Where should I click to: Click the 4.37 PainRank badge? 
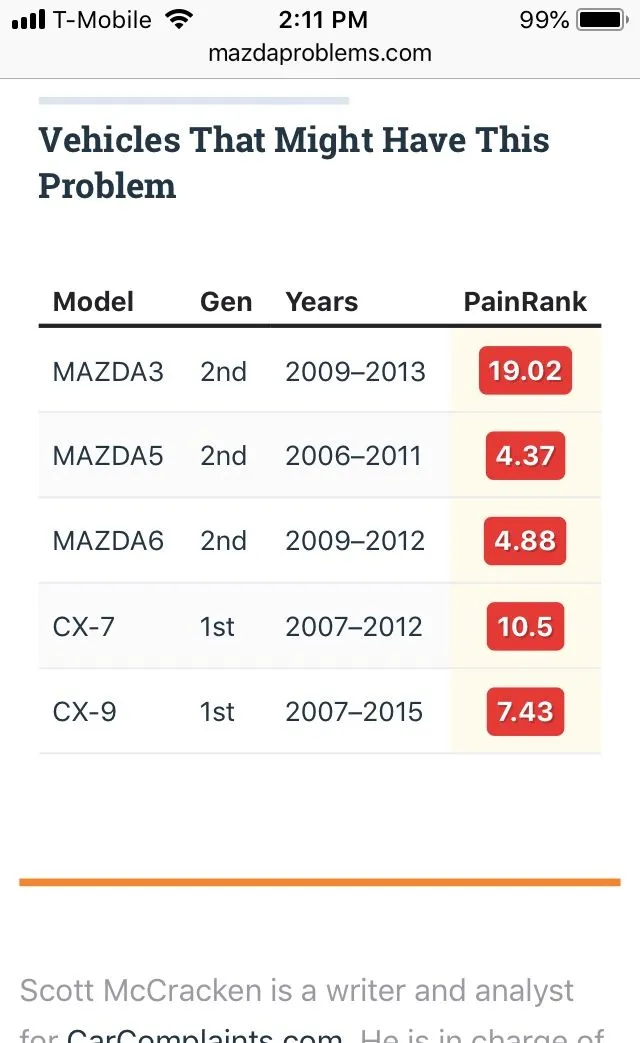pyautogui.click(x=525, y=456)
